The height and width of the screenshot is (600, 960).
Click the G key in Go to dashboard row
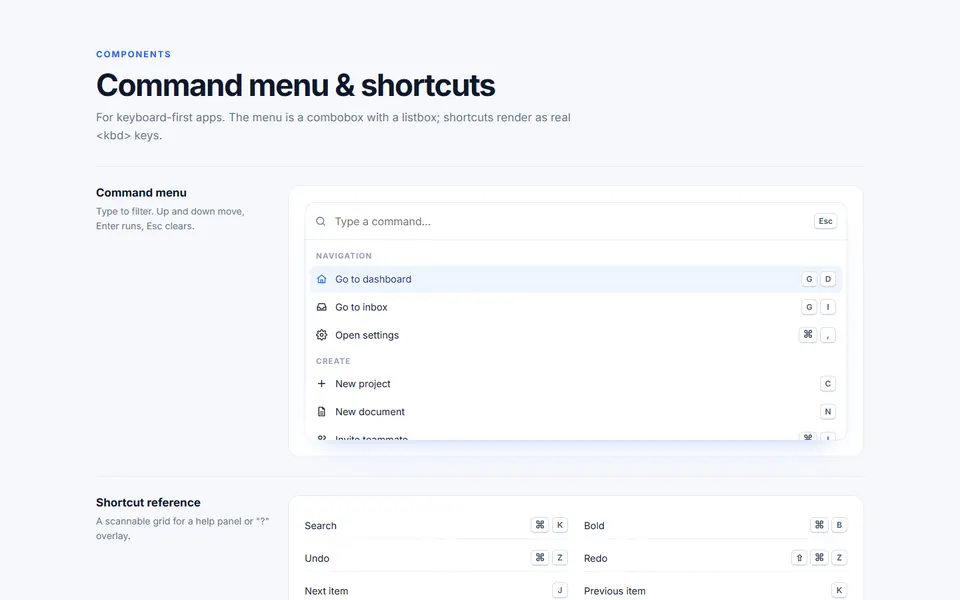coord(809,279)
